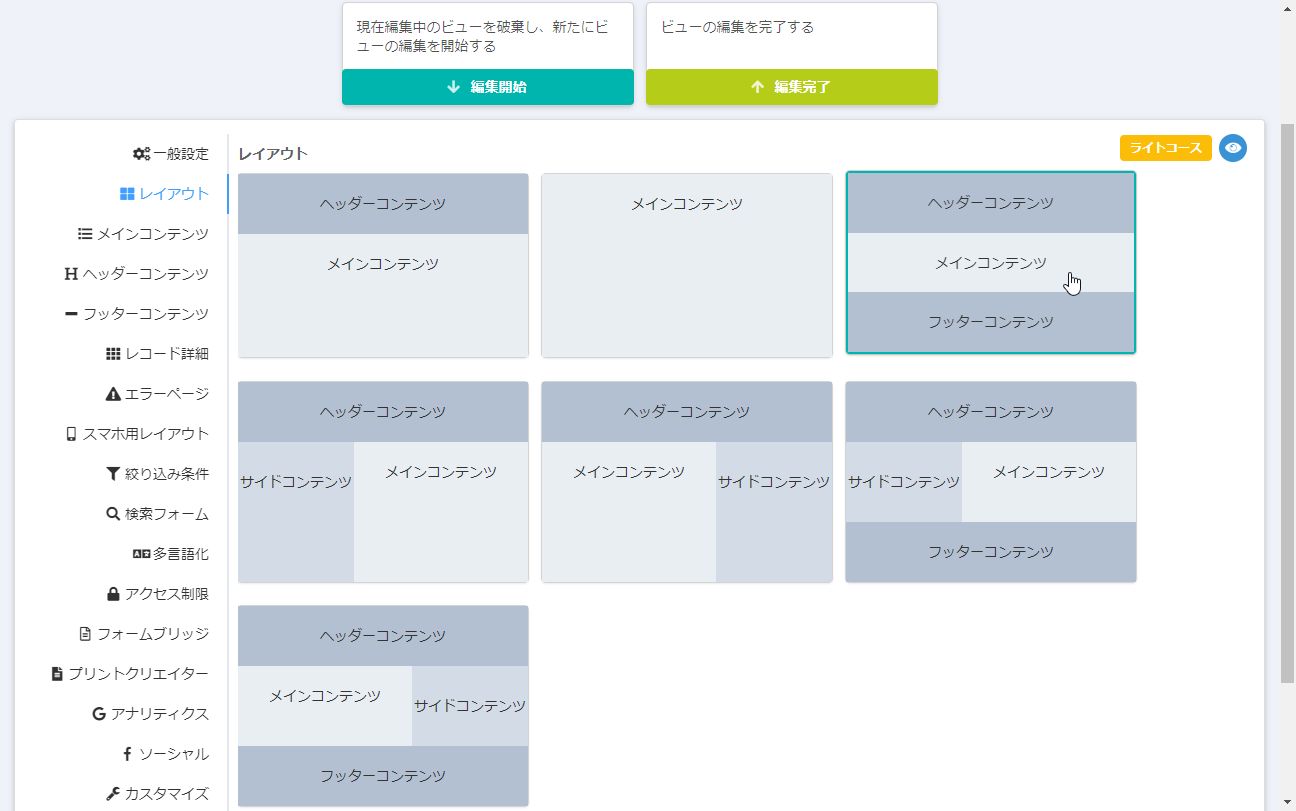Click the funnel icon for 絞り込み条件
This screenshot has height=811, width=1296.
click(113, 474)
